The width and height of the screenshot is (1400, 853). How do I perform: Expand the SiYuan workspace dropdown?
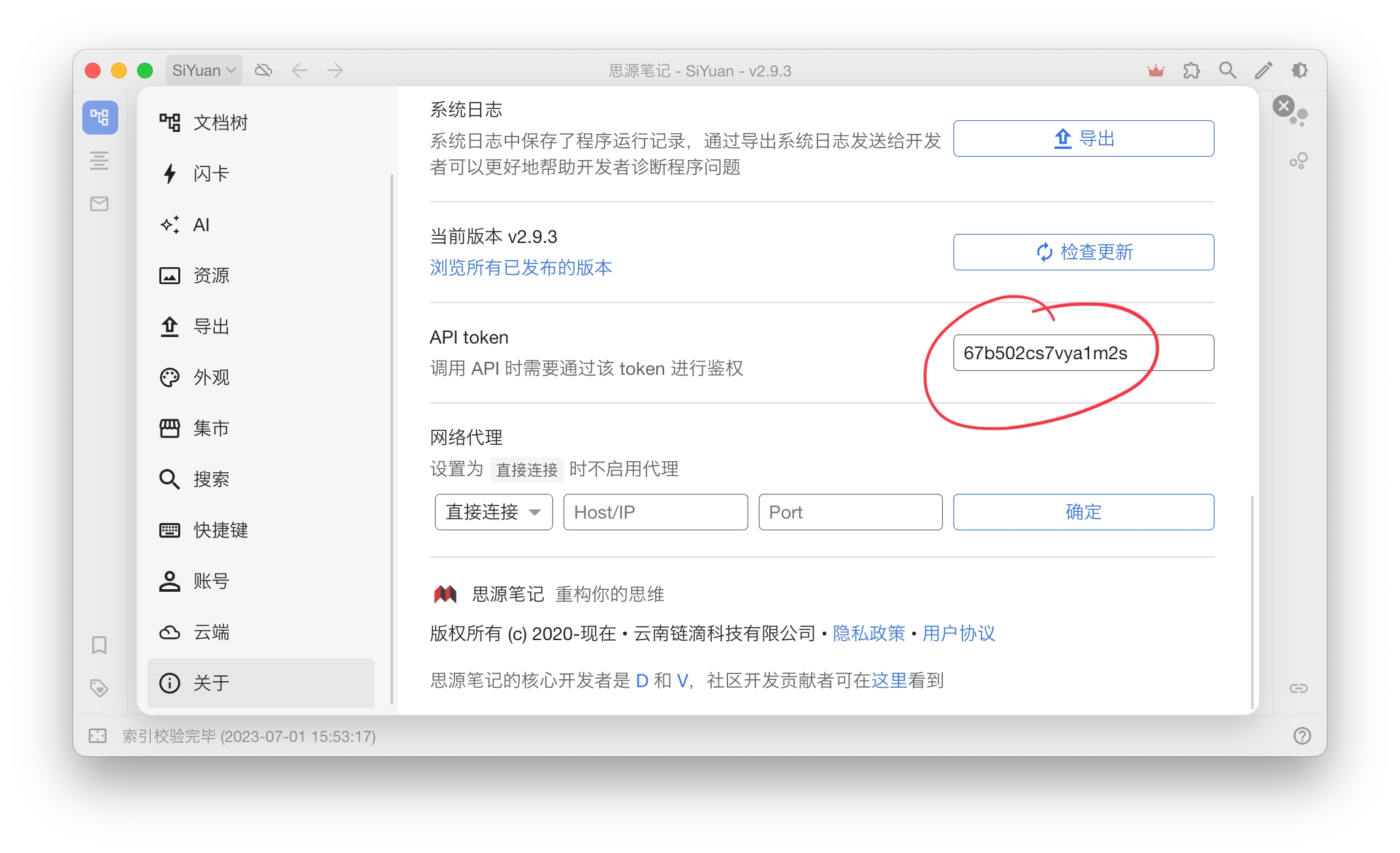coord(204,71)
